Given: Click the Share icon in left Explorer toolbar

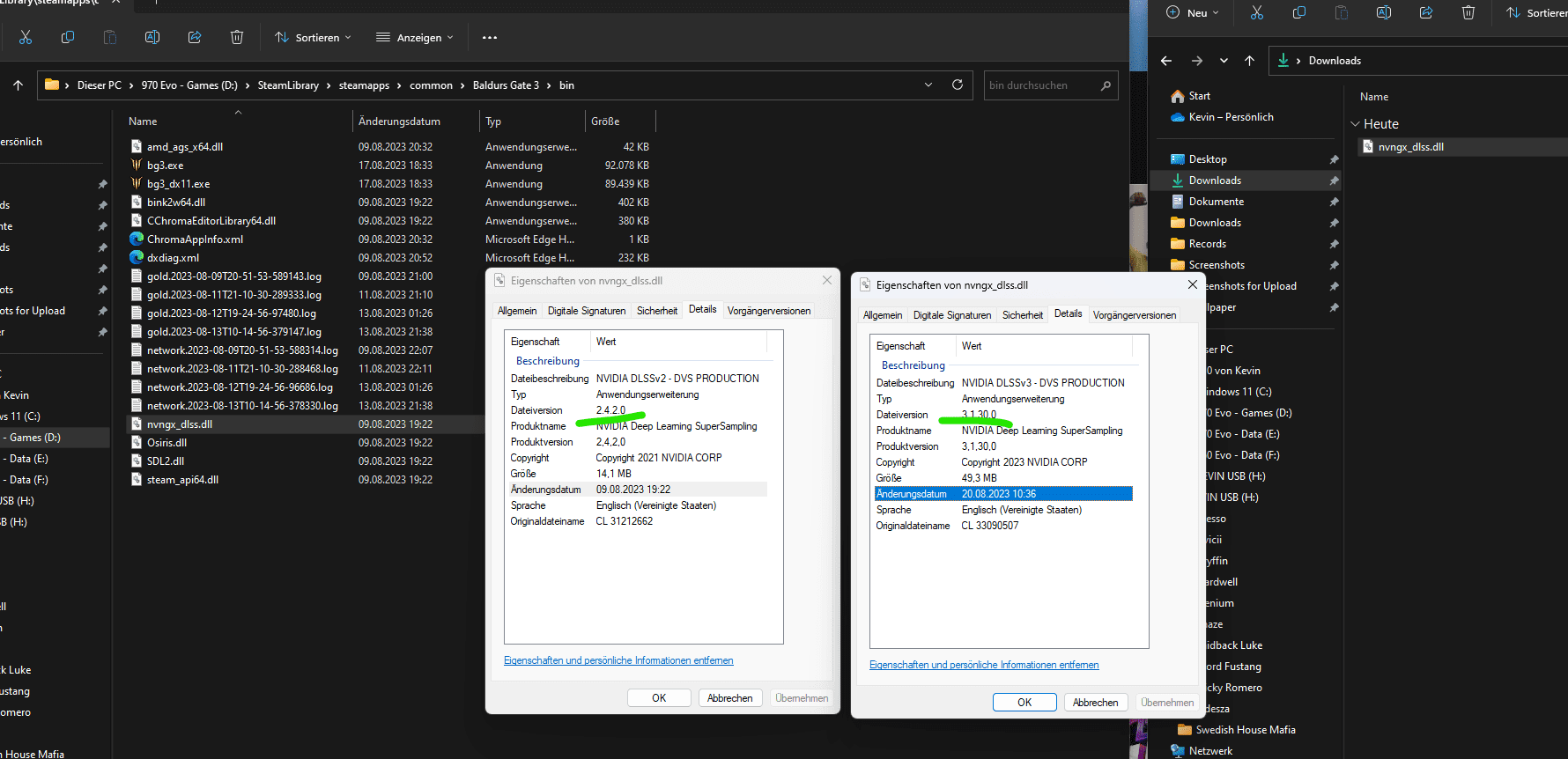Looking at the screenshot, I should tap(195, 37).
